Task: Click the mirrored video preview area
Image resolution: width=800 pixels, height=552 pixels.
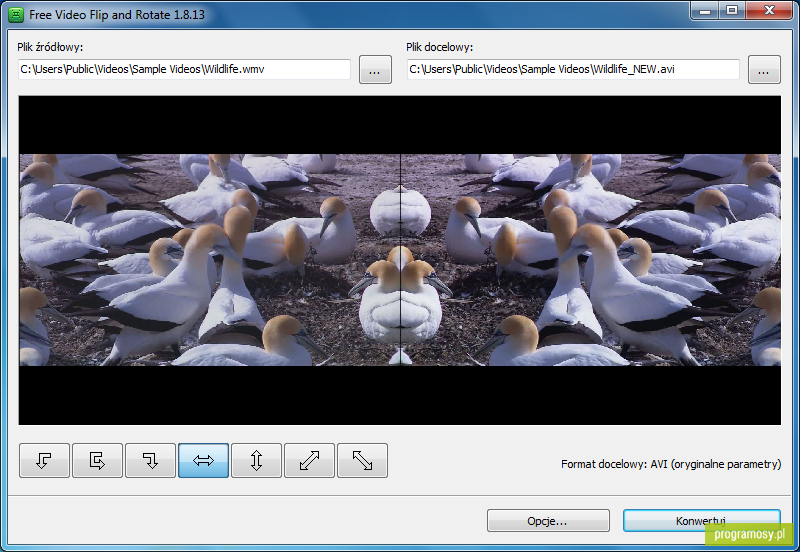Action: pyautogui.click(x=399, y=260)
